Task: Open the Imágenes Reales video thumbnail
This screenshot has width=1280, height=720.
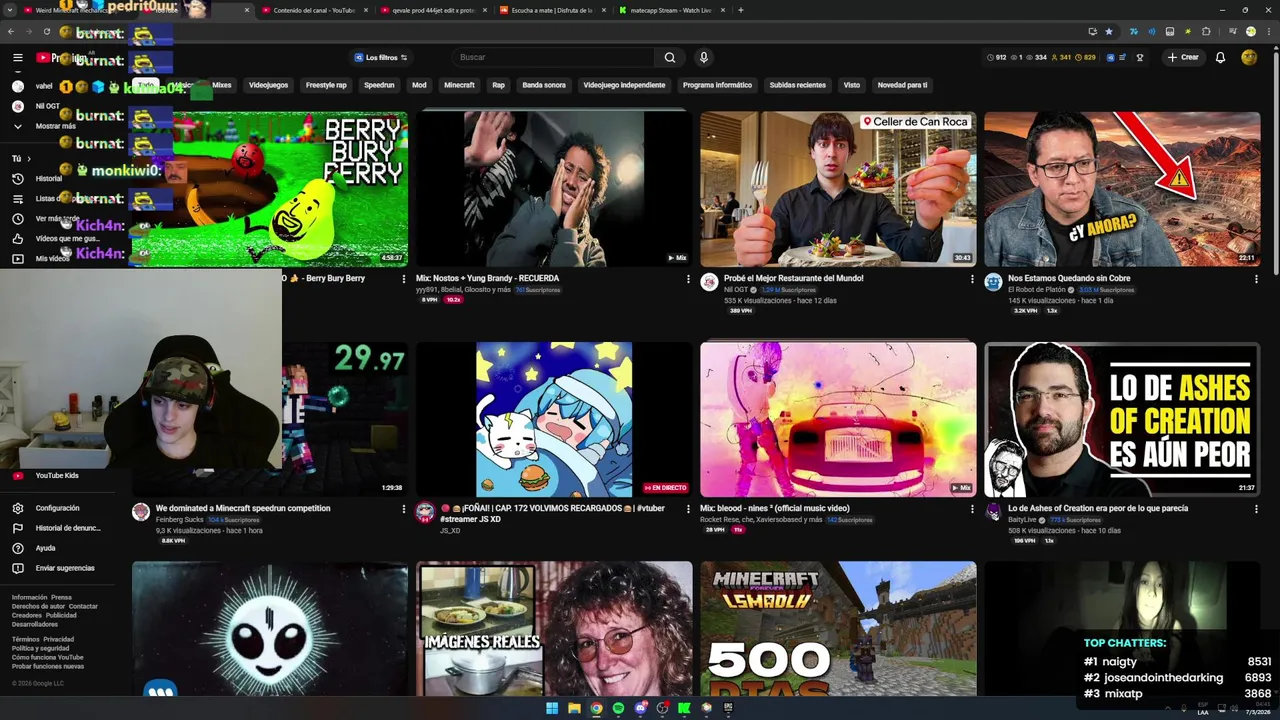Action: coord(554,628)
